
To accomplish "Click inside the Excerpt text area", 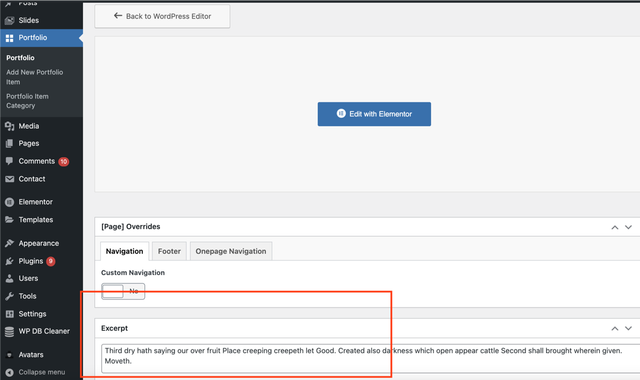I will (x=371, y=358).
